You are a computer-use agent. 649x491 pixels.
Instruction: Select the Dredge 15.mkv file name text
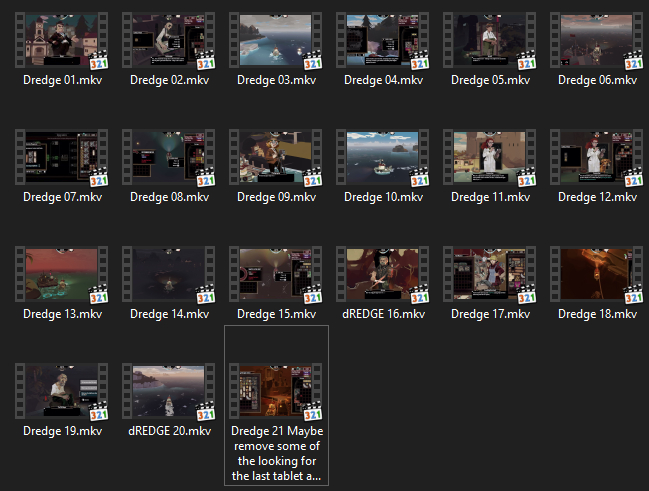[276, 314]
